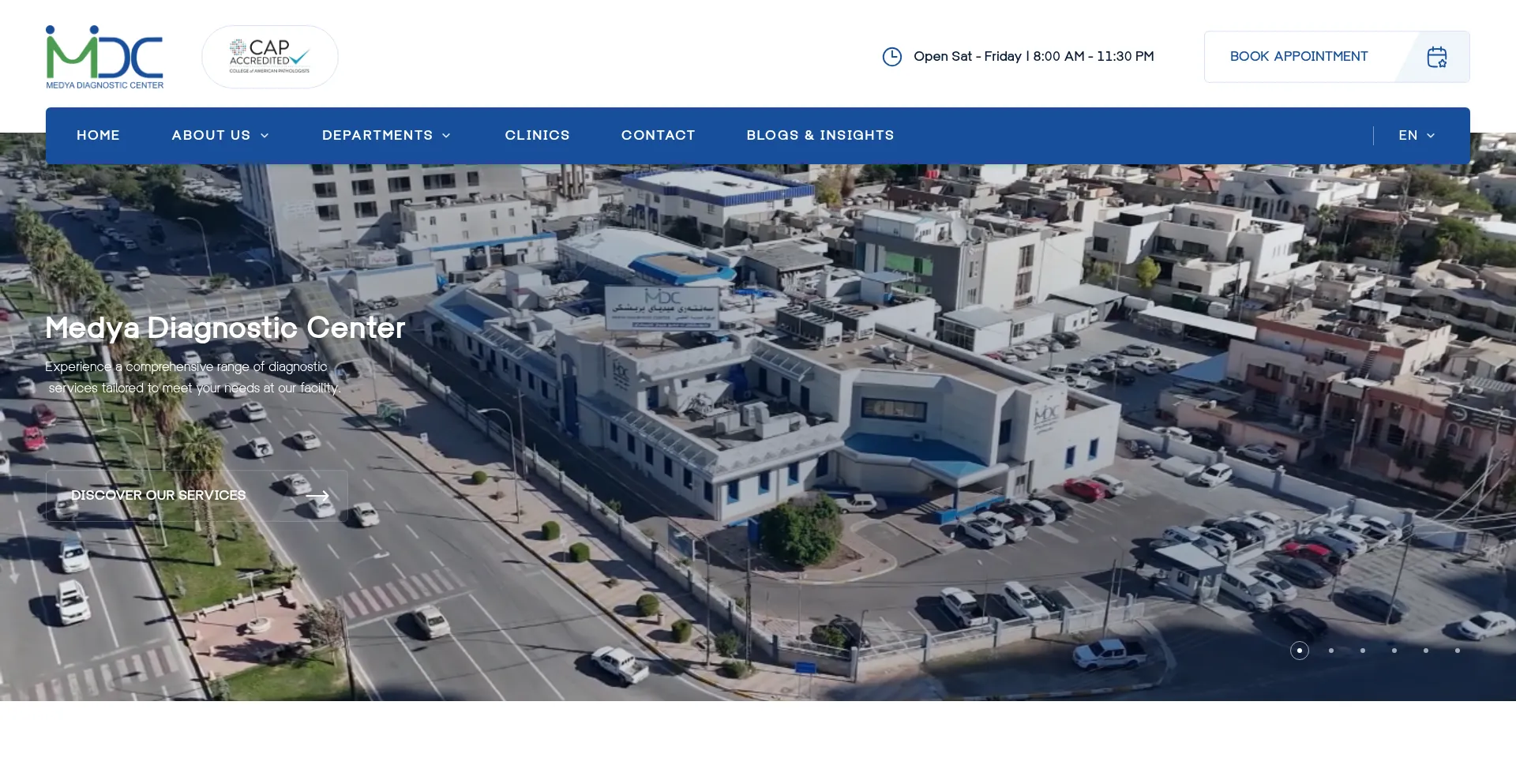Jump to the last slide dot
Image resolution: width=1516 pixels, height=784 pixels.
[x=1457, y=651]
